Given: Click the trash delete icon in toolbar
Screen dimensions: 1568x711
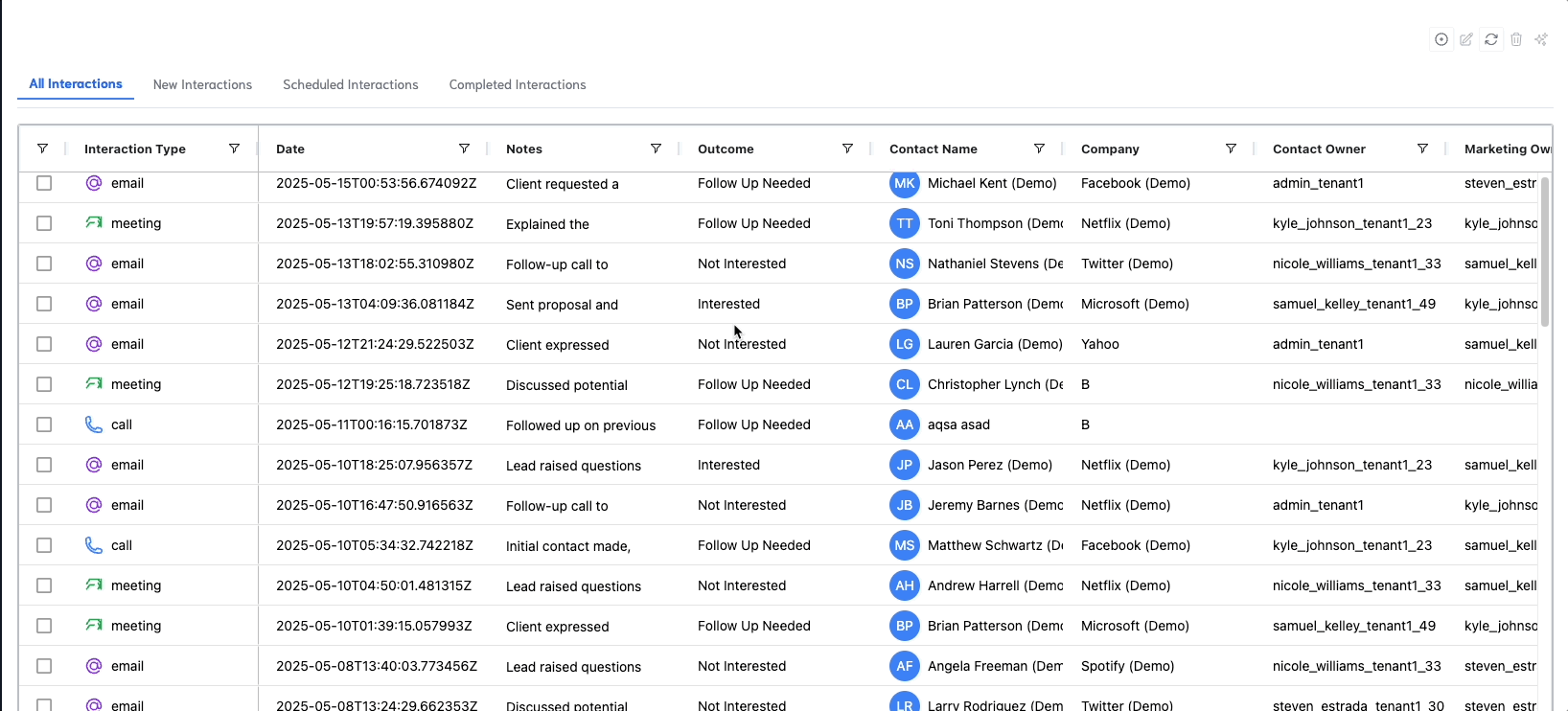Looking at the screenshot, I should 1516,39.
